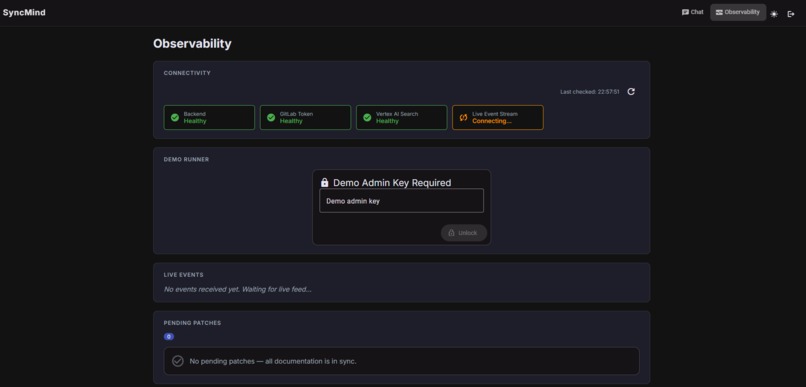The height and width of the screenshot is (387, 806).
Task: Select the Observability tab
Action: point(738,12)
